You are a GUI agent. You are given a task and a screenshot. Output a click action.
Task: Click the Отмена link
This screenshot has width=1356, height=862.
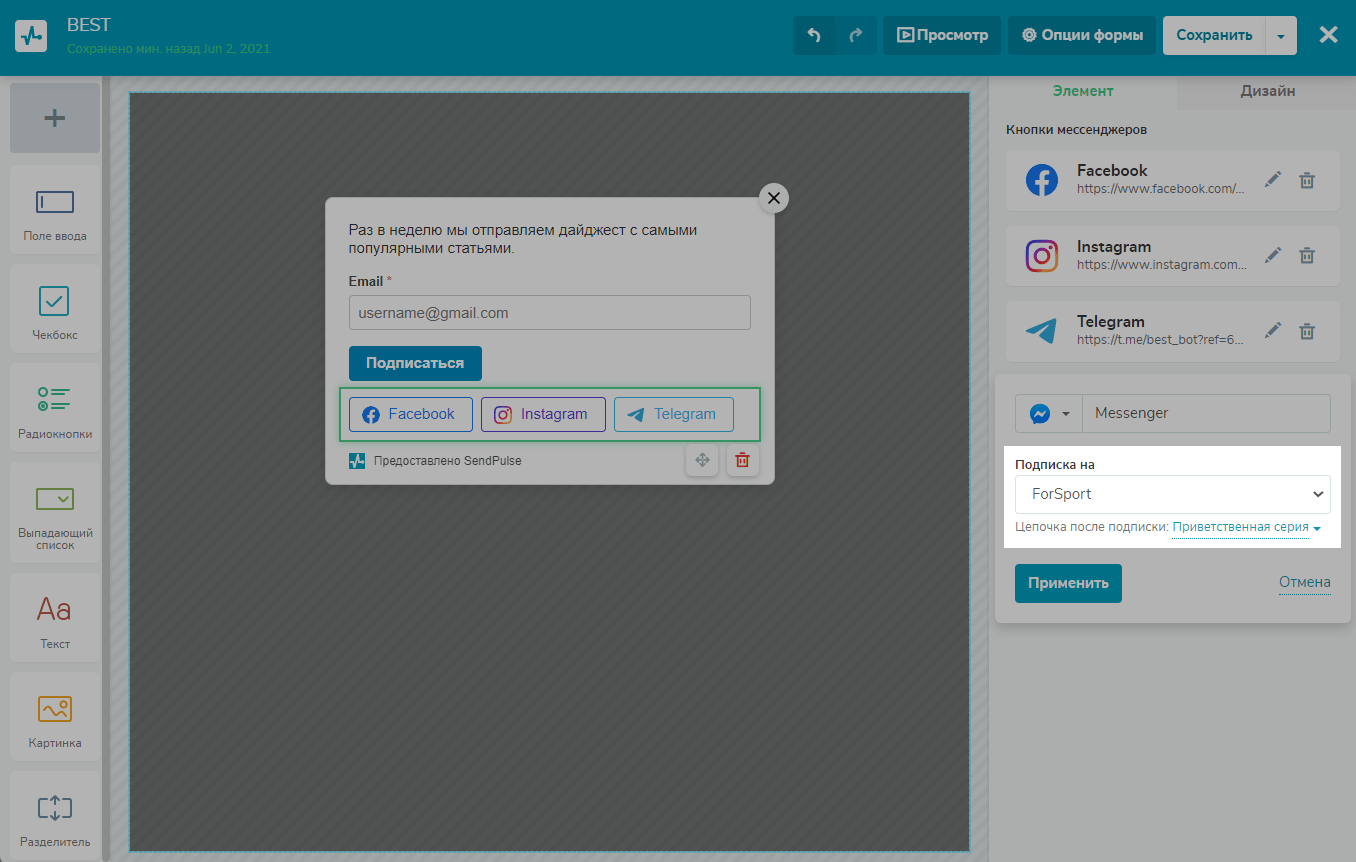(x=1304, y=582)
